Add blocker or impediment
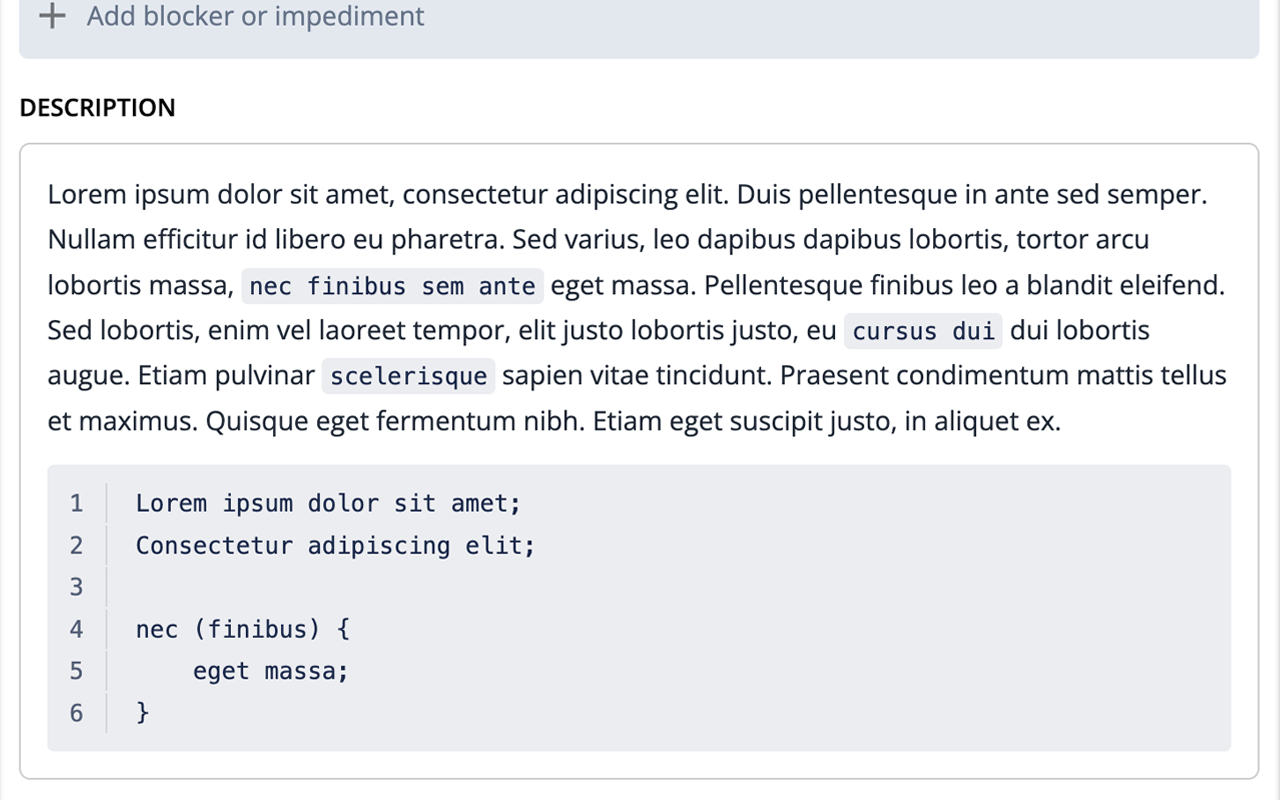Image resolution: width=1280 pixels, height=800 pixels. (255, 17)
